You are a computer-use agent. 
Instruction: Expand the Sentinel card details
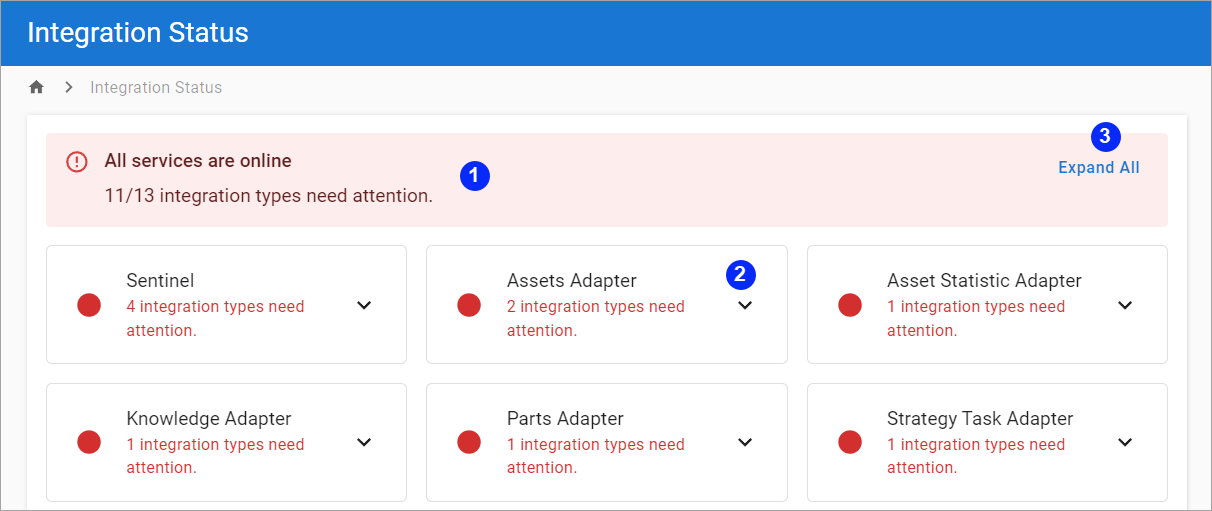tap(364, 305)
